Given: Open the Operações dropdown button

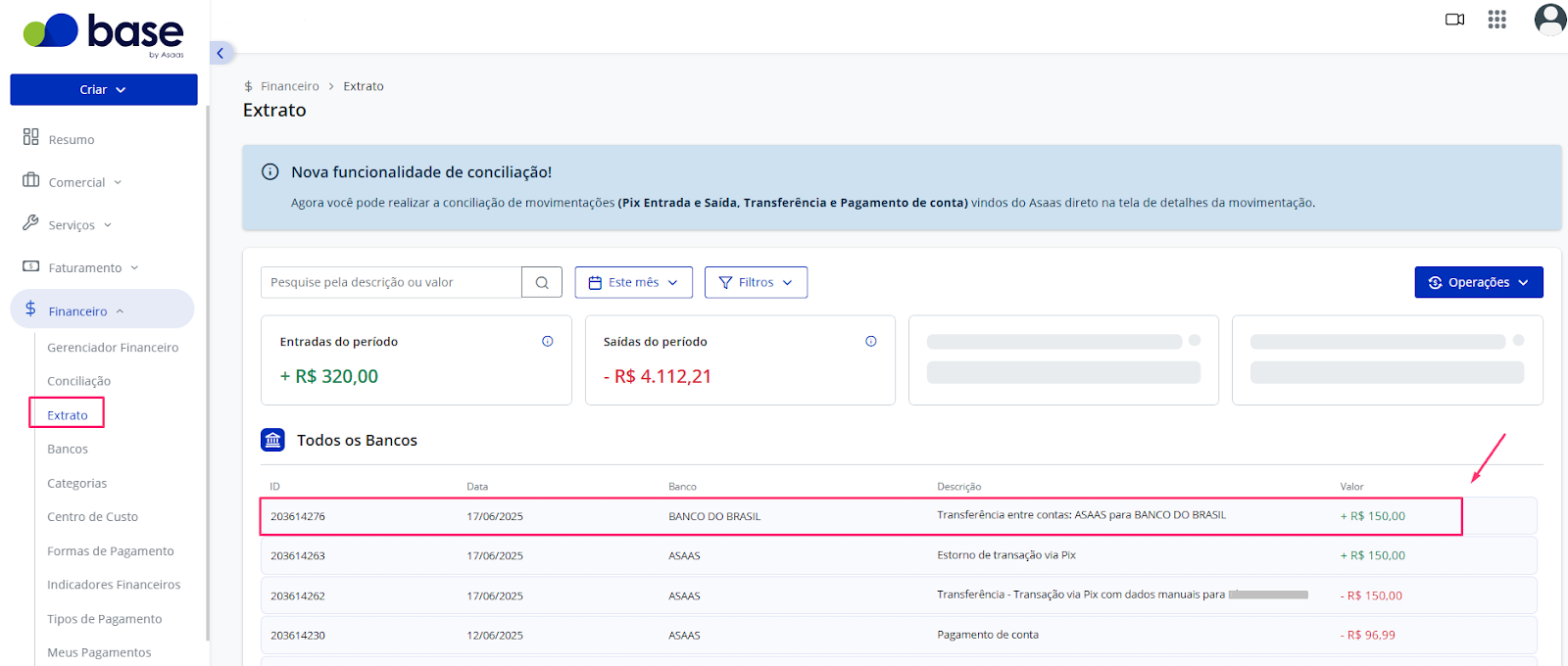Looking at the screenshot, I should (1479, 282).
